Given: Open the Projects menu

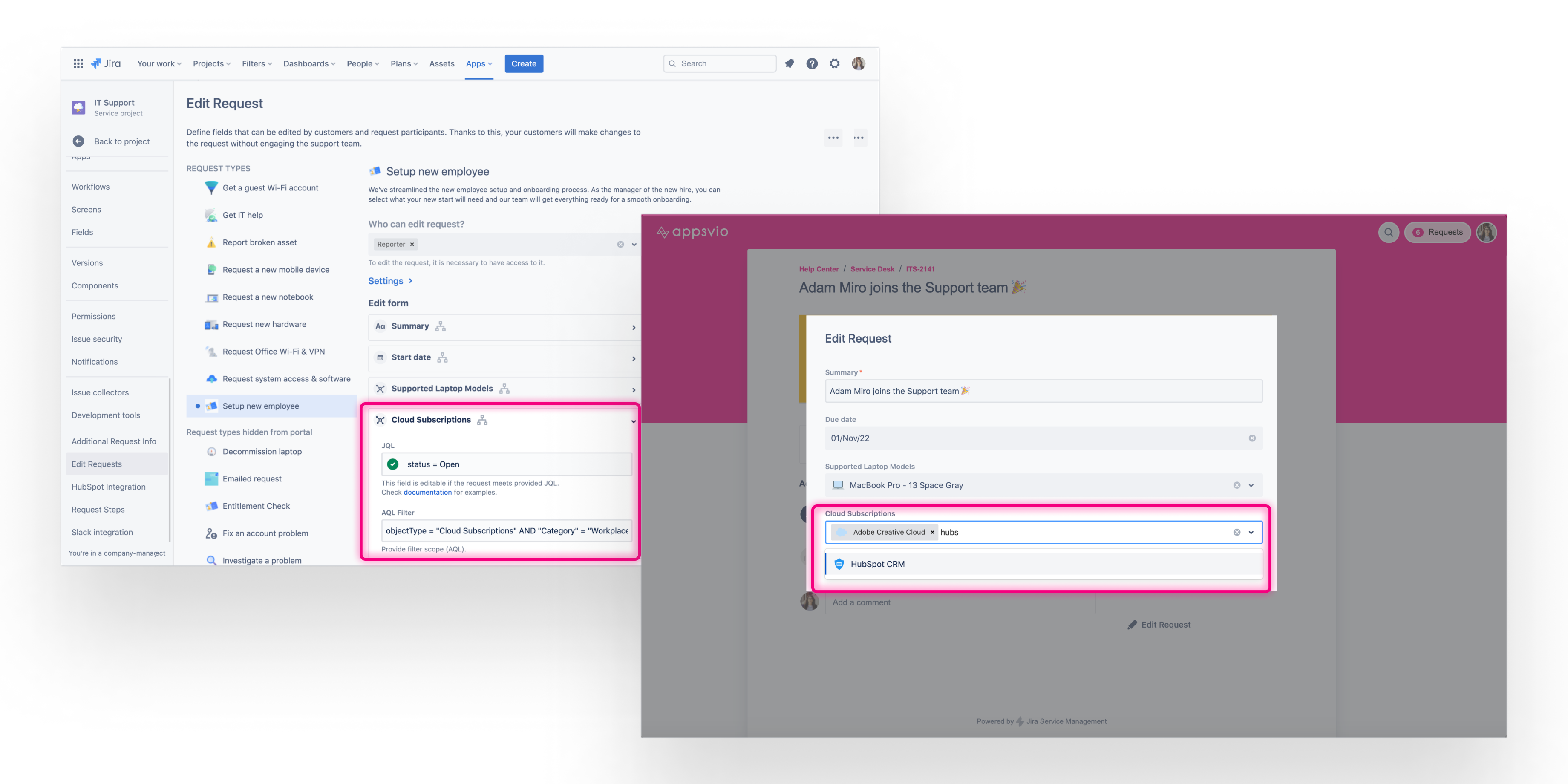Looking at the screenshot, I should click(211, 63).
